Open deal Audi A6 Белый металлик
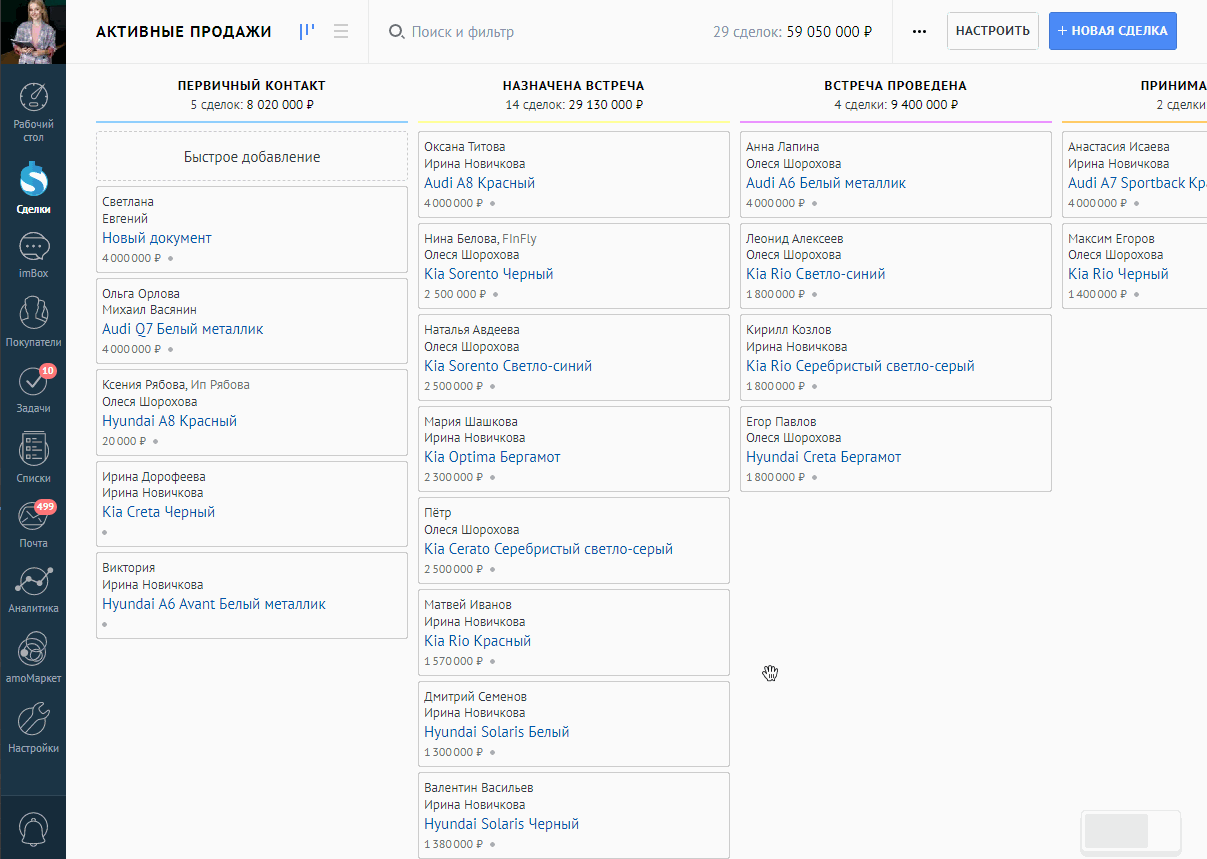 826,183
